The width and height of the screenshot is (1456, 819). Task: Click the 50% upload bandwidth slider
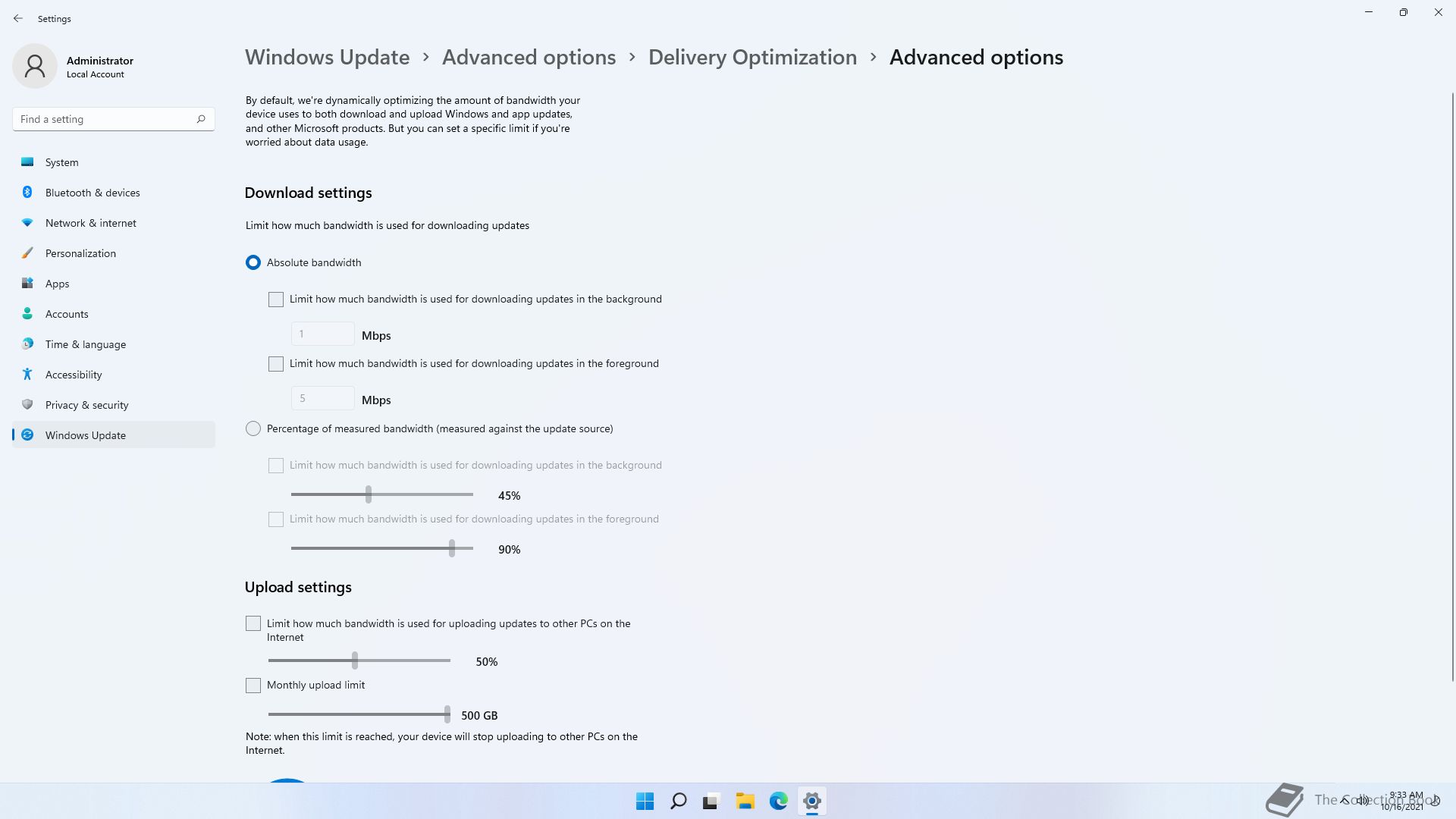359,661
